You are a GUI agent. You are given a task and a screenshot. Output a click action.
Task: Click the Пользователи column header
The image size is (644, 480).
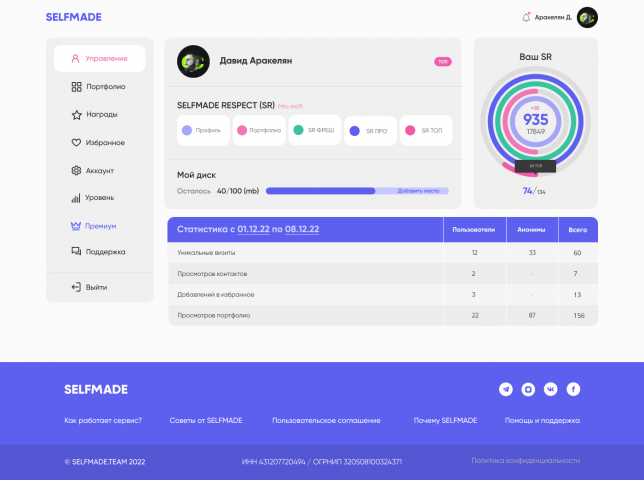coord(474,230)
